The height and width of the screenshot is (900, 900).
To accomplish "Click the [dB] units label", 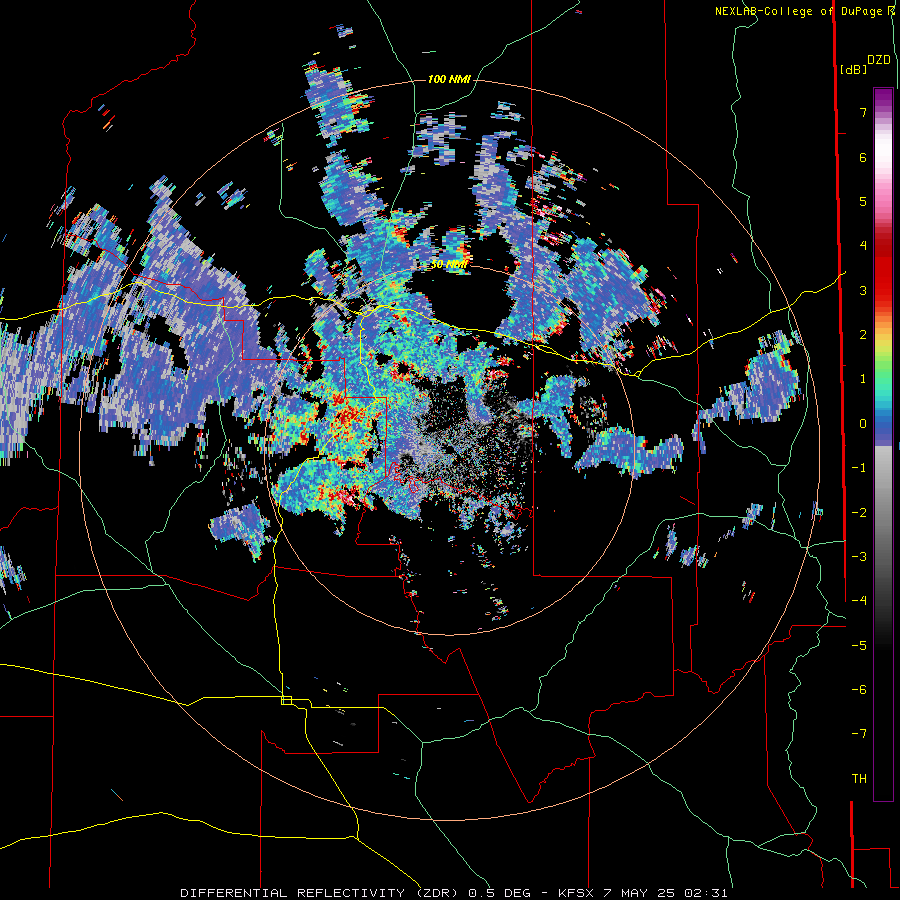I will tap(854, 69).
